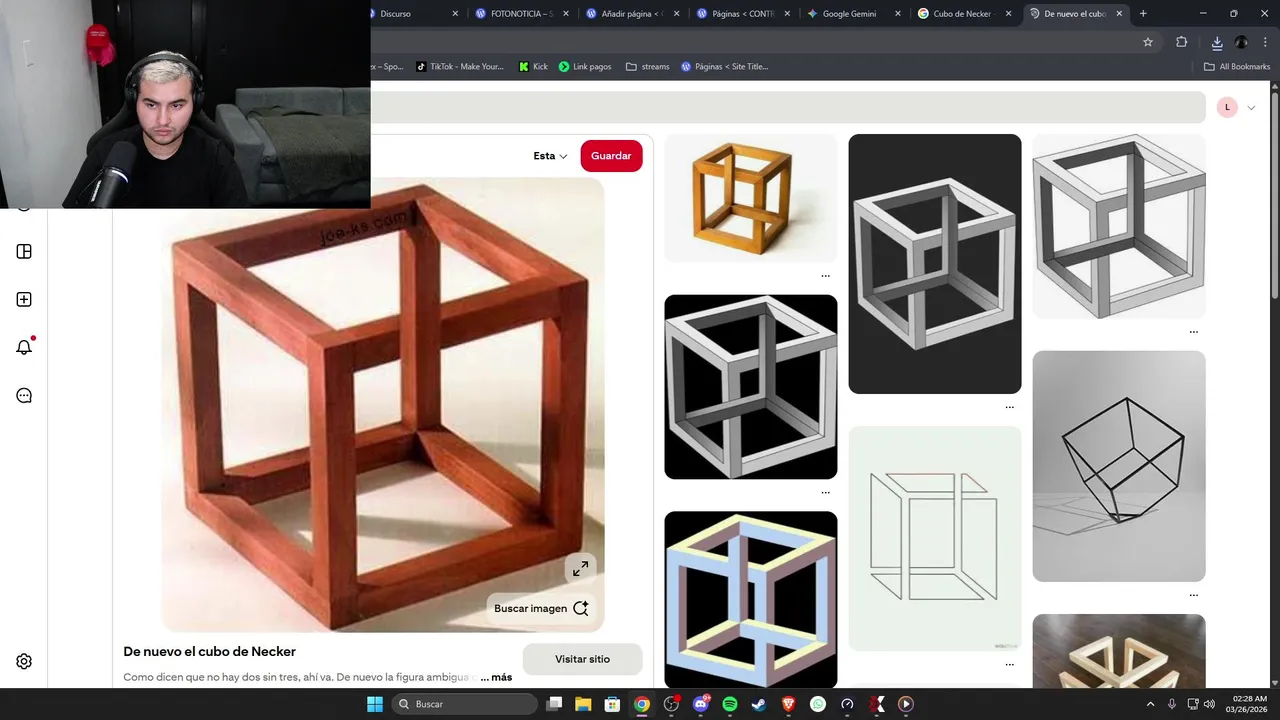Viewport: 1280px width, 720px height.
Task: Switch to the Discurso tab
Action: 413,14
